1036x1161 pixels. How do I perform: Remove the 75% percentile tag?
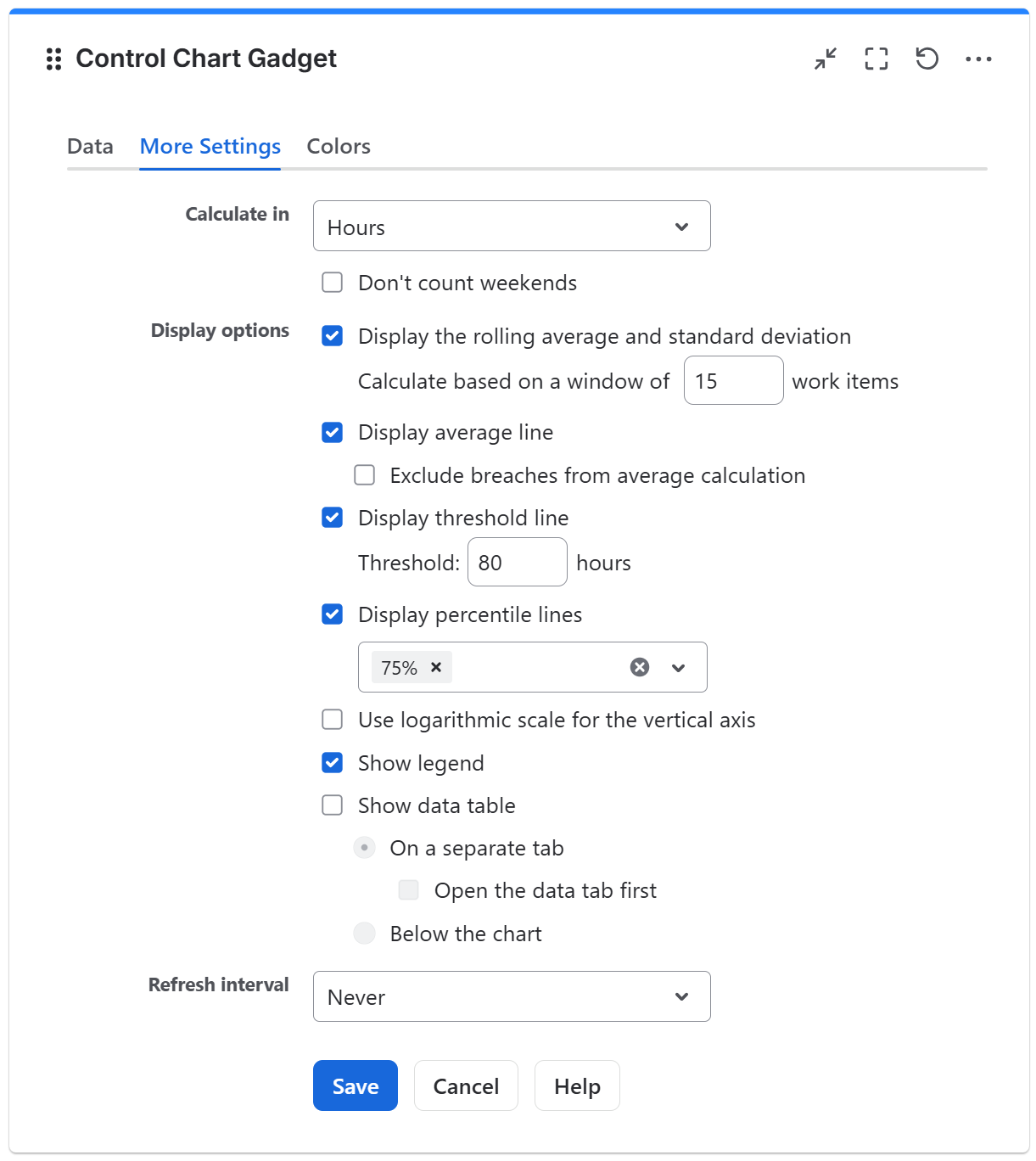tap(436, 667)
